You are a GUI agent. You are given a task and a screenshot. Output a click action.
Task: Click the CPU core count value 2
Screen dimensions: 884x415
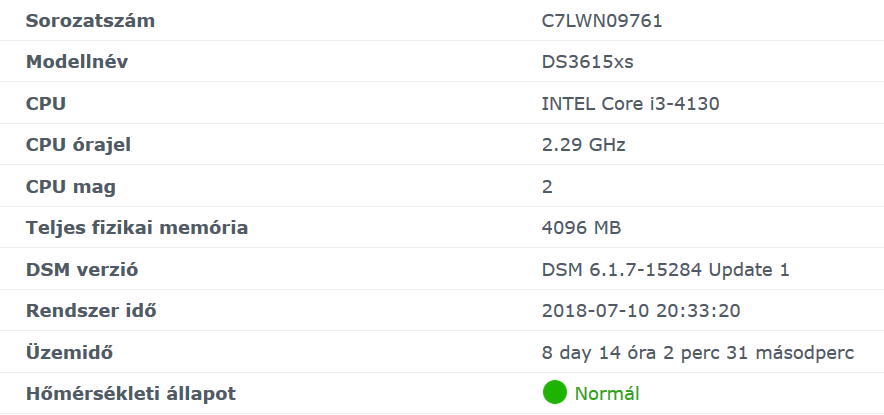(547, 186)
